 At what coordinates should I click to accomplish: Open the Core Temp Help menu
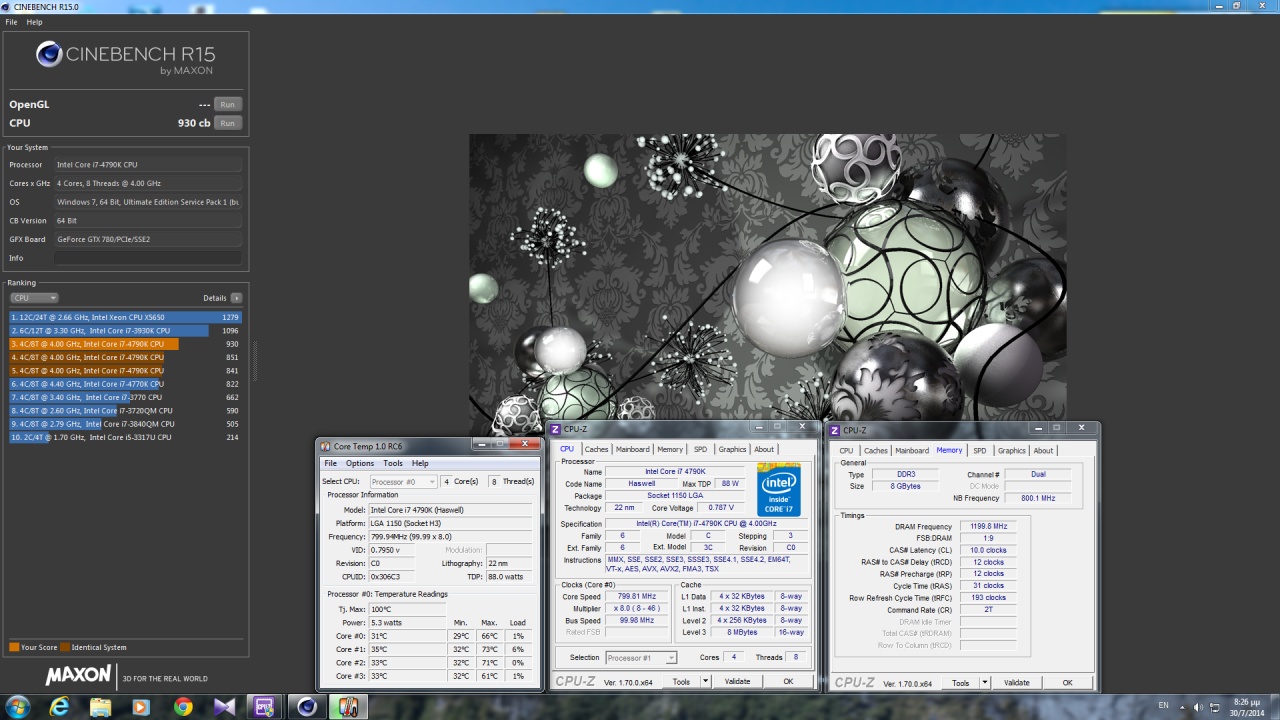click(420, 463)
